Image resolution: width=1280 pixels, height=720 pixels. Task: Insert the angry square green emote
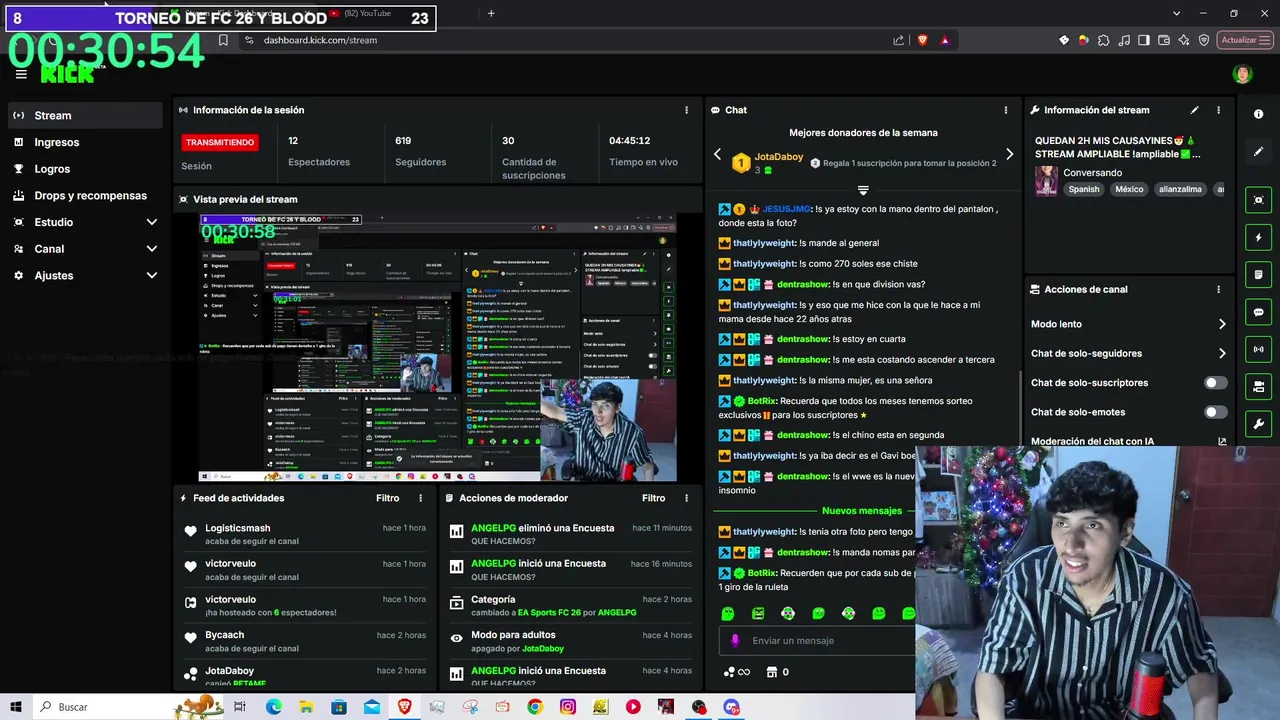[x=758, y=614]
